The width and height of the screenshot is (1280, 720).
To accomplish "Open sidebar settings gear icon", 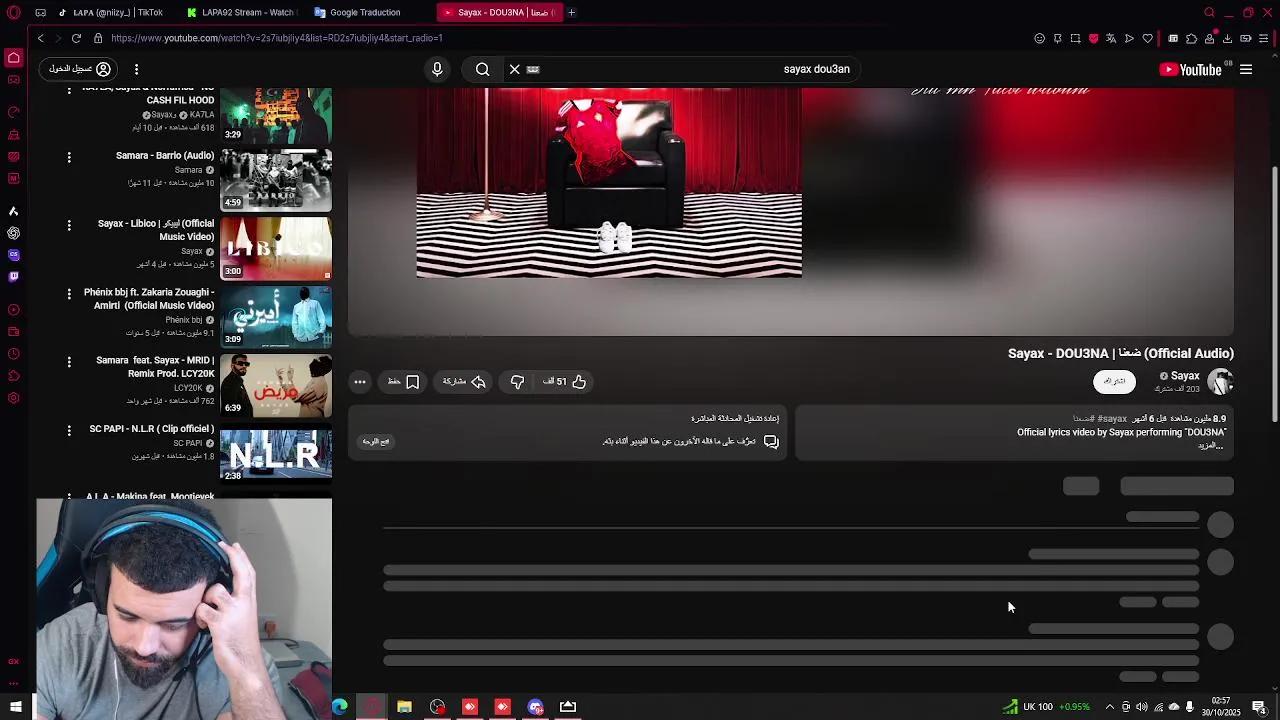I will coord(13,398).
